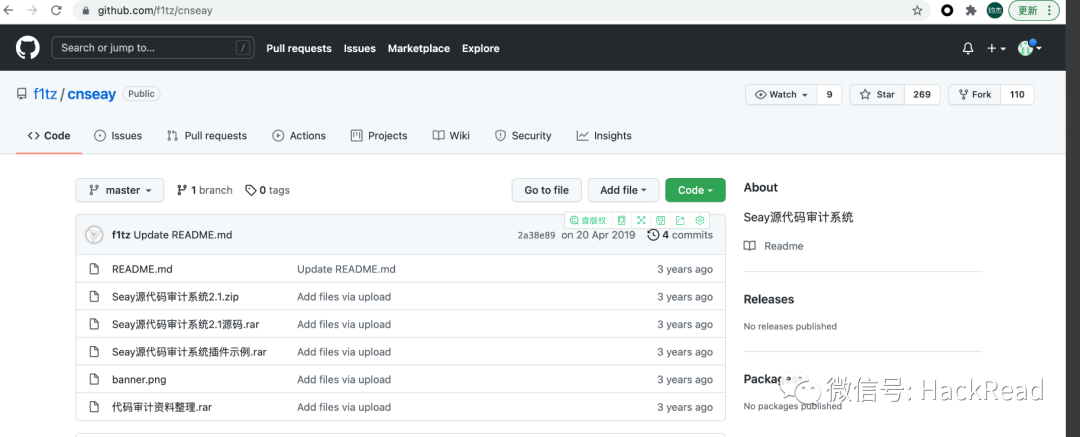1080x437 pixels.
Task: Click the green save disk icon
Action: coord(661,221)
